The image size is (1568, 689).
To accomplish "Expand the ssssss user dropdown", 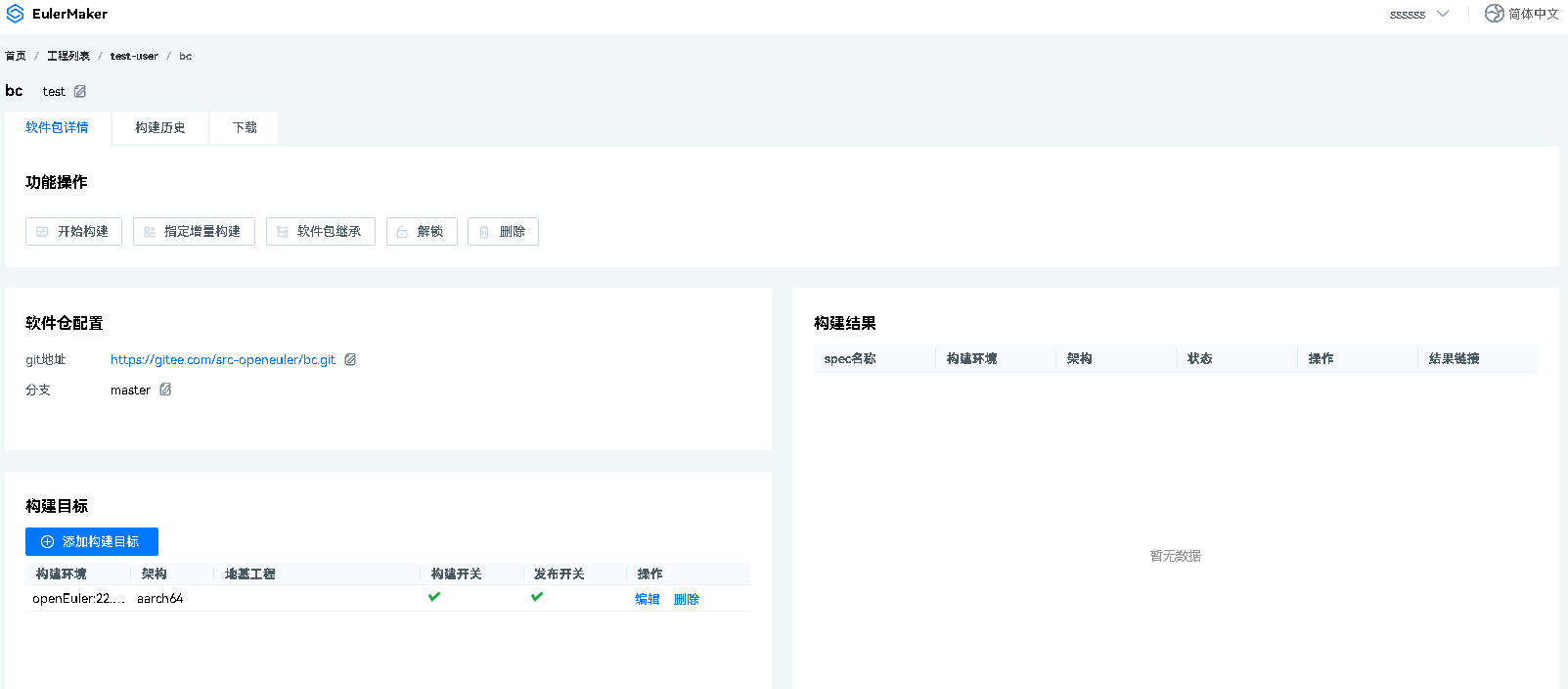I will tap(1418, 14).
